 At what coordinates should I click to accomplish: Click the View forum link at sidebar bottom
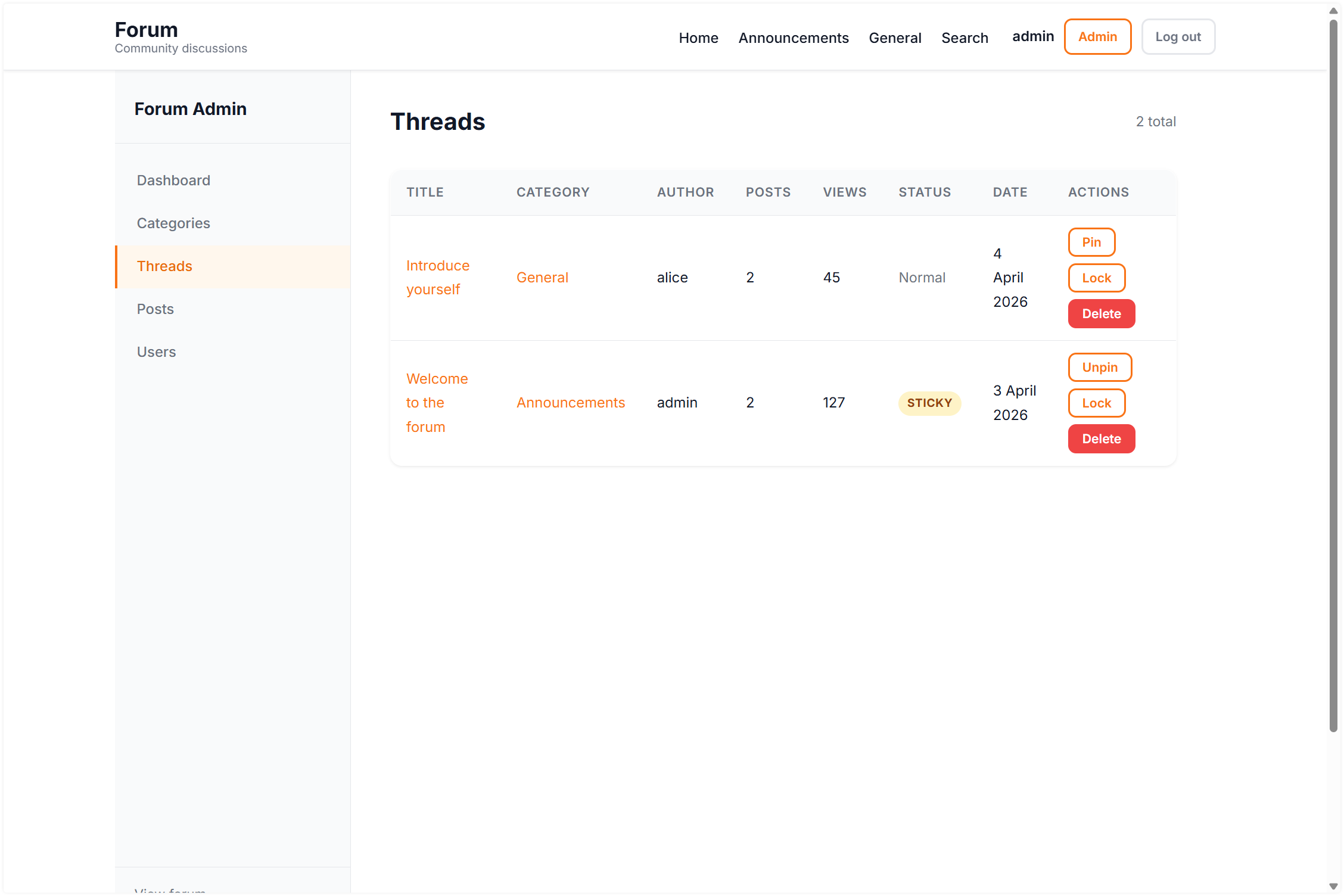(170, 890)
